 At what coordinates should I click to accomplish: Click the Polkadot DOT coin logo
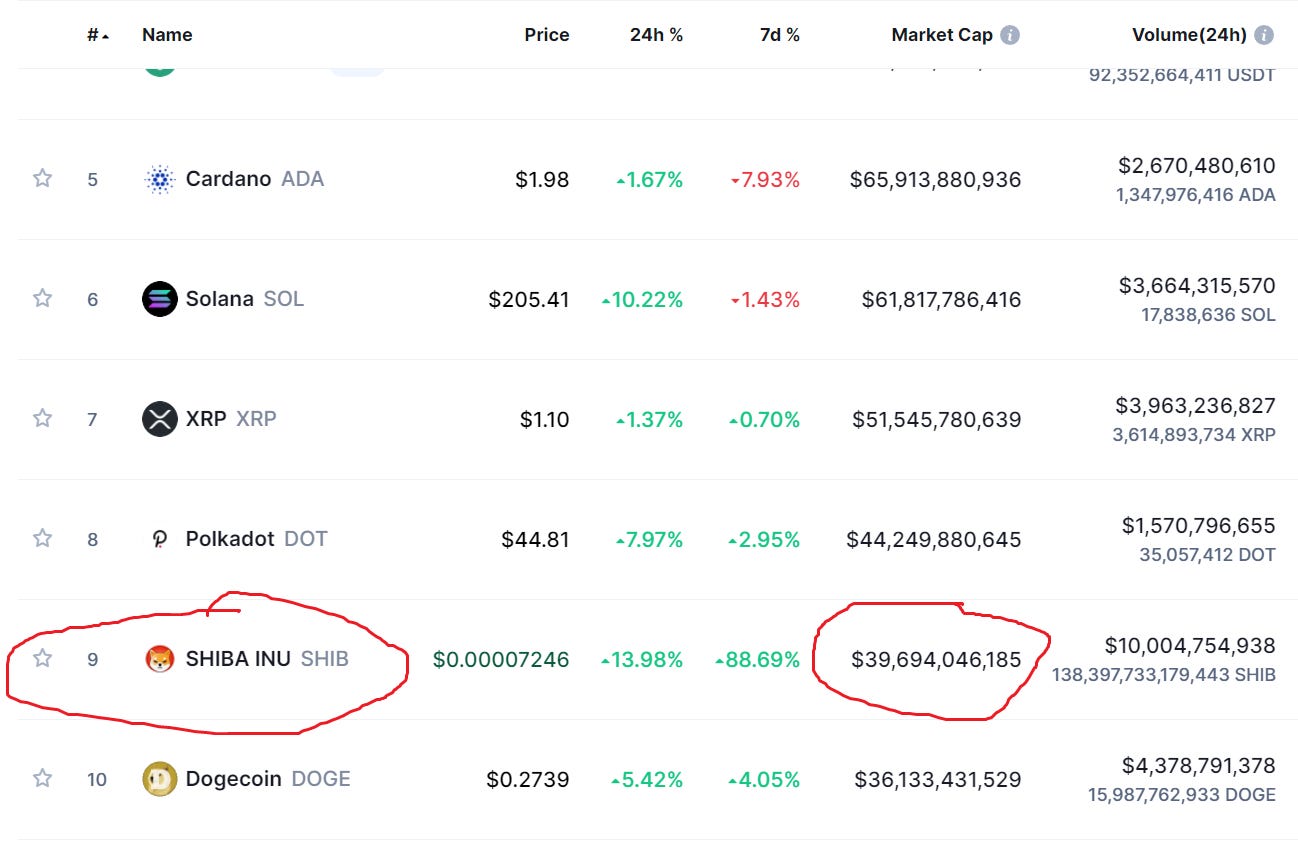tap(158, 539)
